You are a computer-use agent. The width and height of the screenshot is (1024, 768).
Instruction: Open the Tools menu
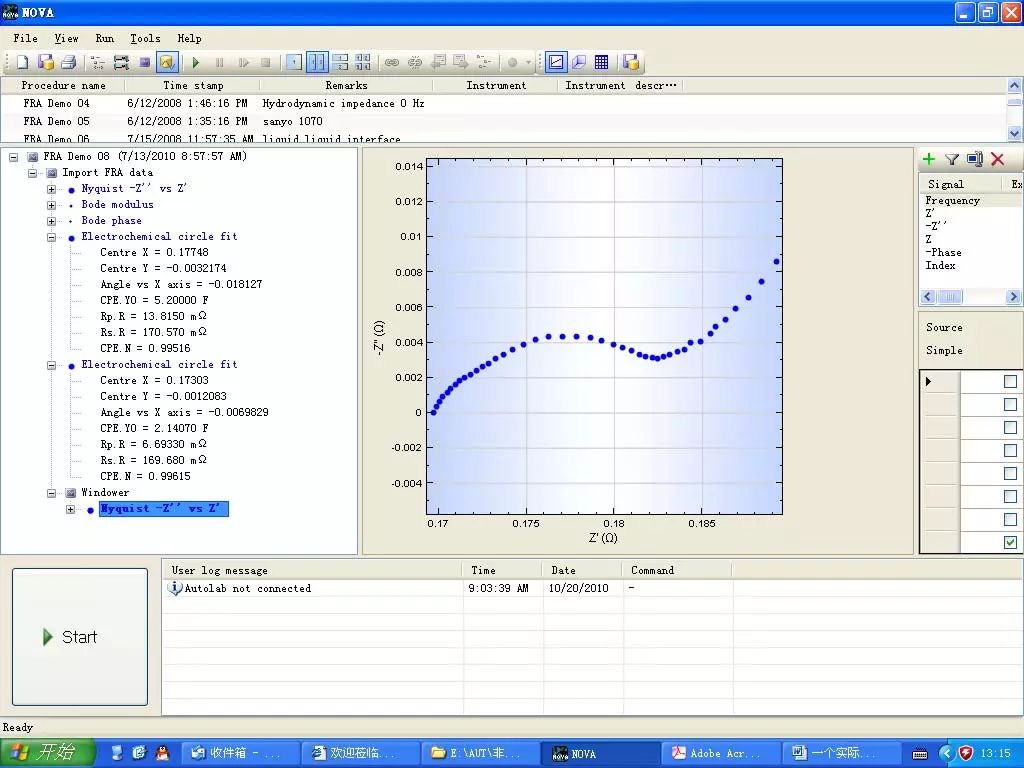tap(145, 38)
